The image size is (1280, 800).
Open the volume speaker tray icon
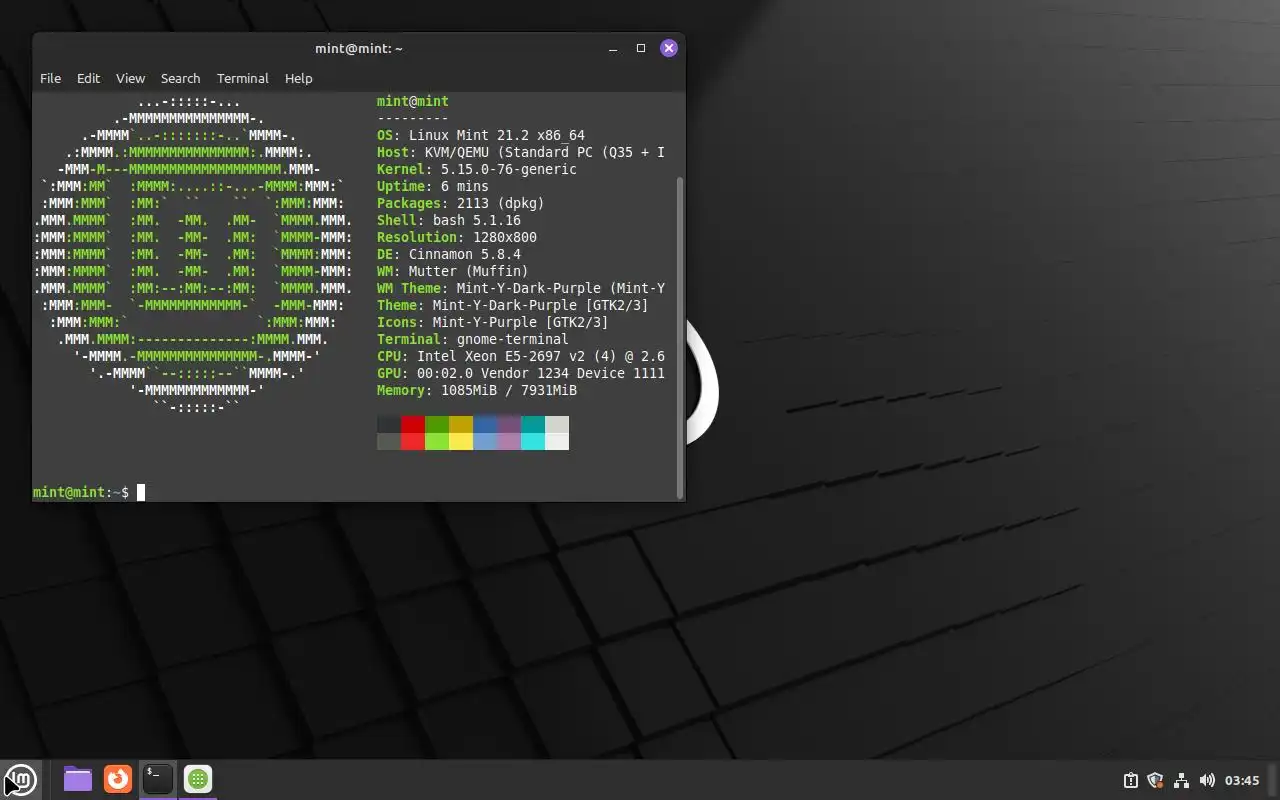pyautogui.click(x=1207, y=780)
